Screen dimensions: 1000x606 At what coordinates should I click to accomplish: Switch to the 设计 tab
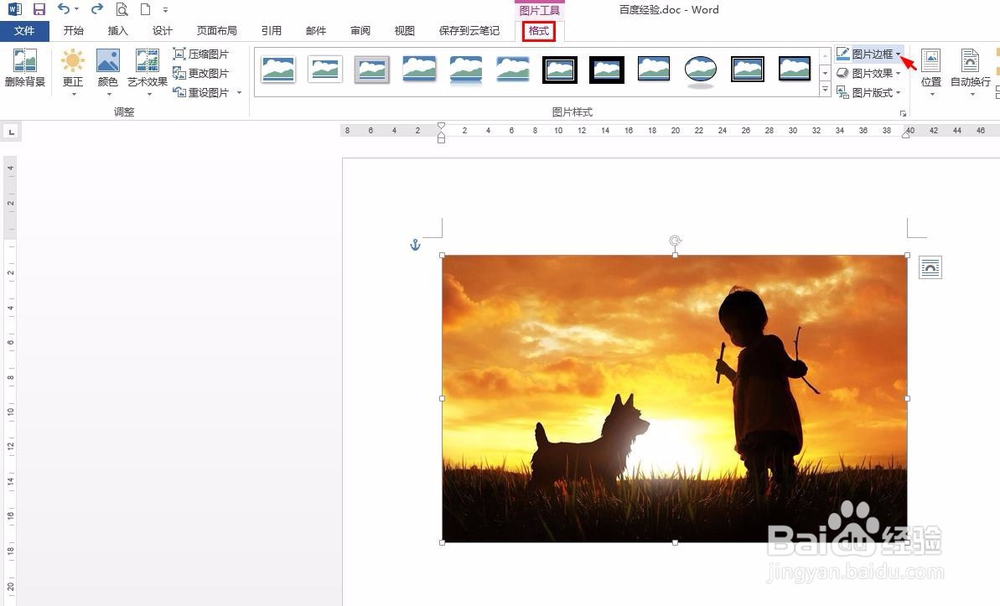click(x=163, y=31)
